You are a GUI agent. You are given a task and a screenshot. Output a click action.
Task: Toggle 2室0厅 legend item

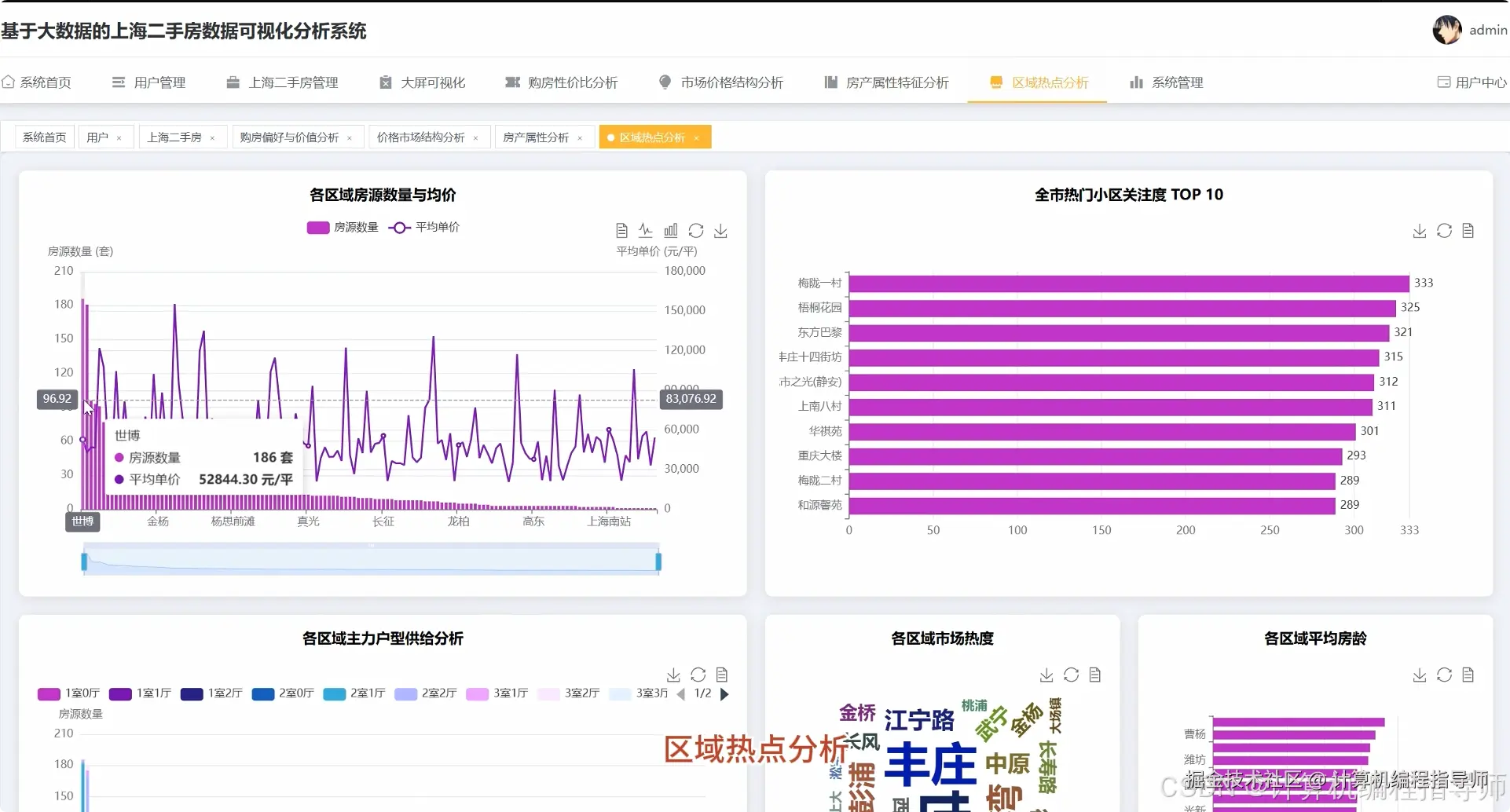pos(283,693)
